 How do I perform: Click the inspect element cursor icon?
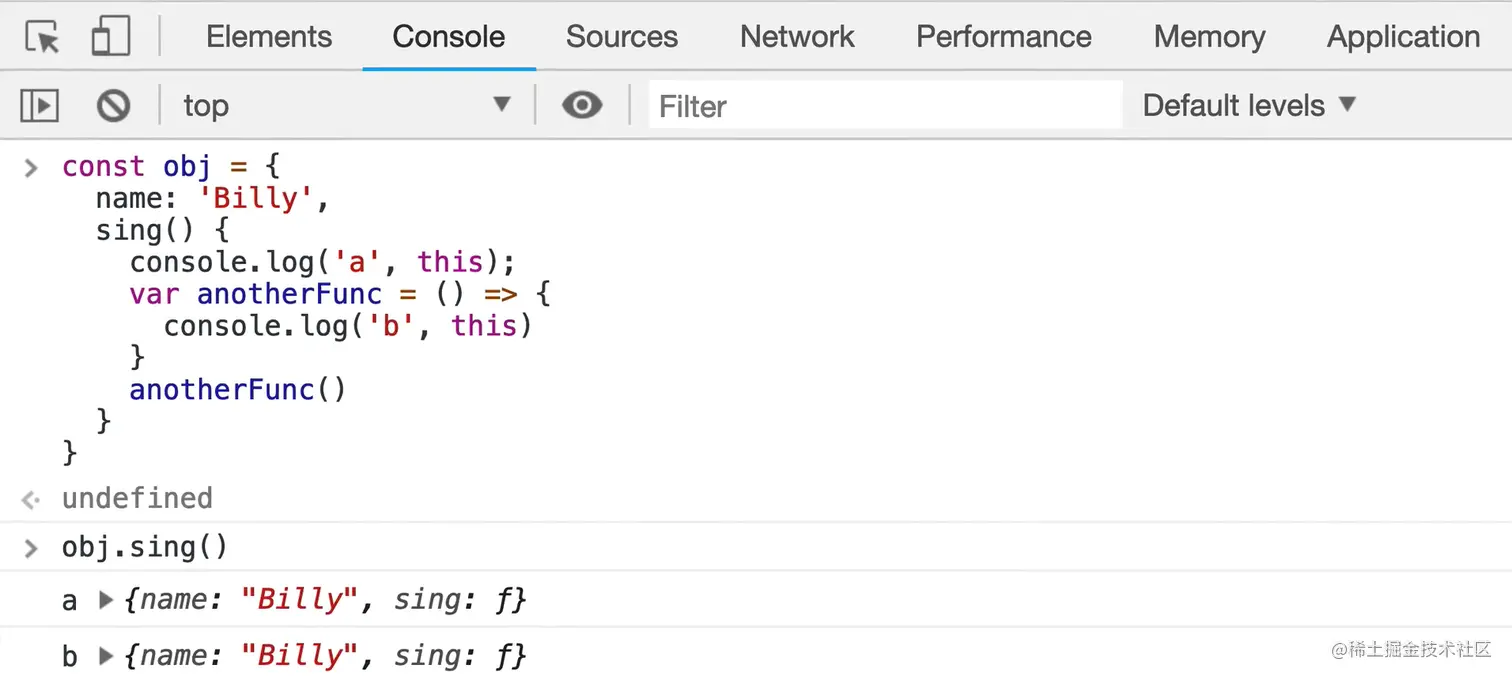click(42, 37)
